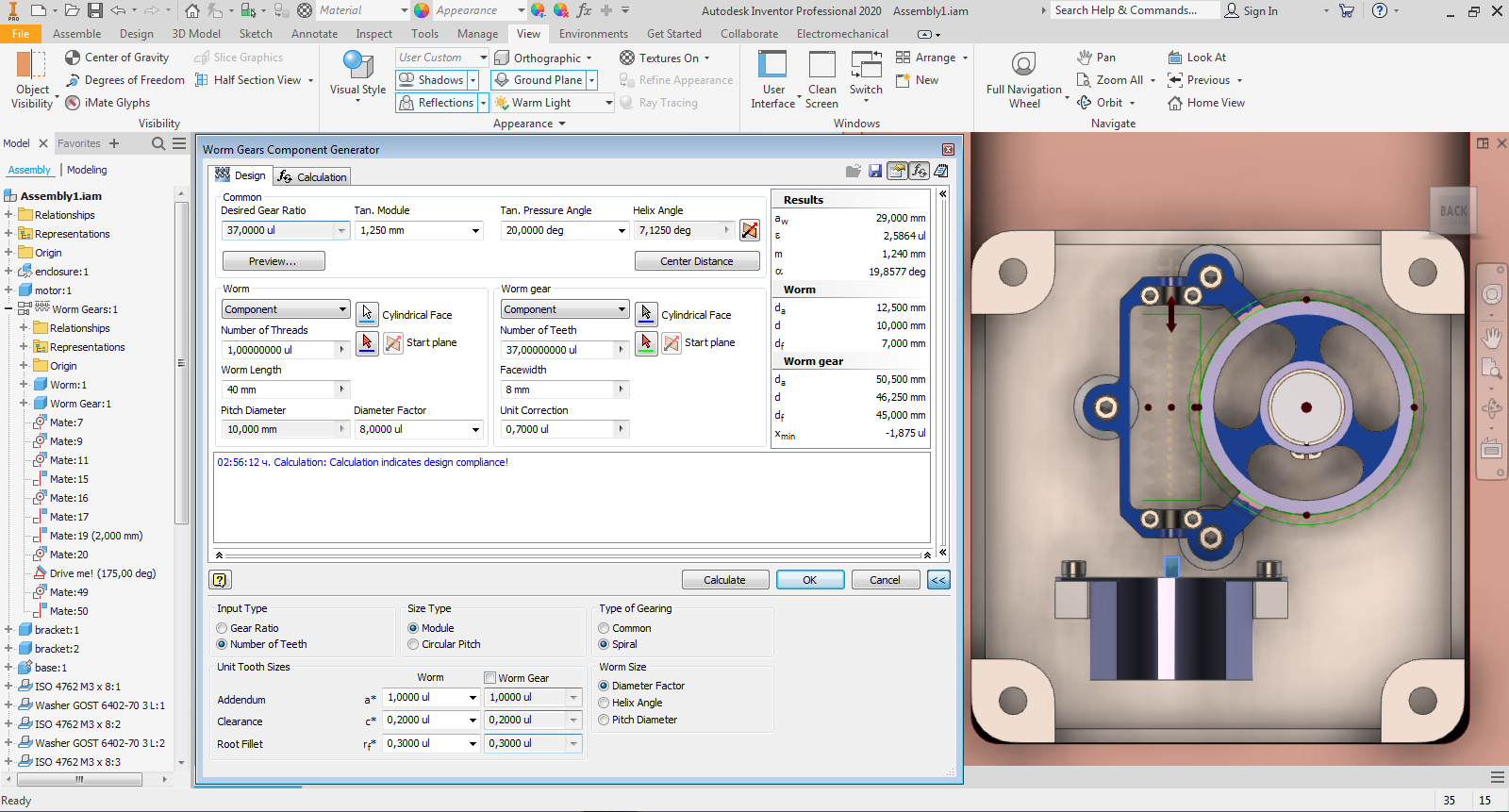Switch to the Calculation tab
Viewport: 1509px width, 812px height.
[312, 176]
